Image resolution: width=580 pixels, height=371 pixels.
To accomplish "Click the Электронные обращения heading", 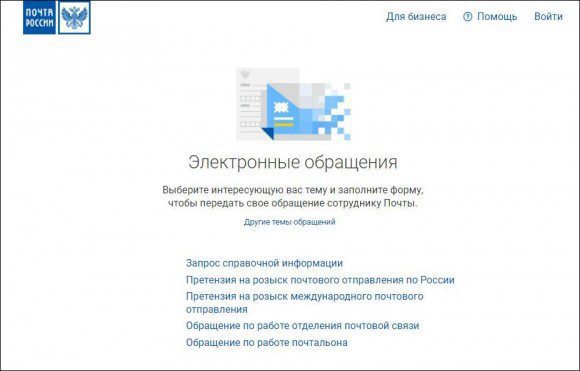I will point(293,162).
